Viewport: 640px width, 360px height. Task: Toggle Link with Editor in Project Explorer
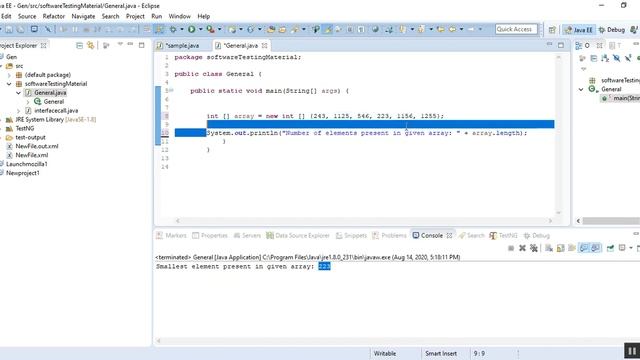91,45
